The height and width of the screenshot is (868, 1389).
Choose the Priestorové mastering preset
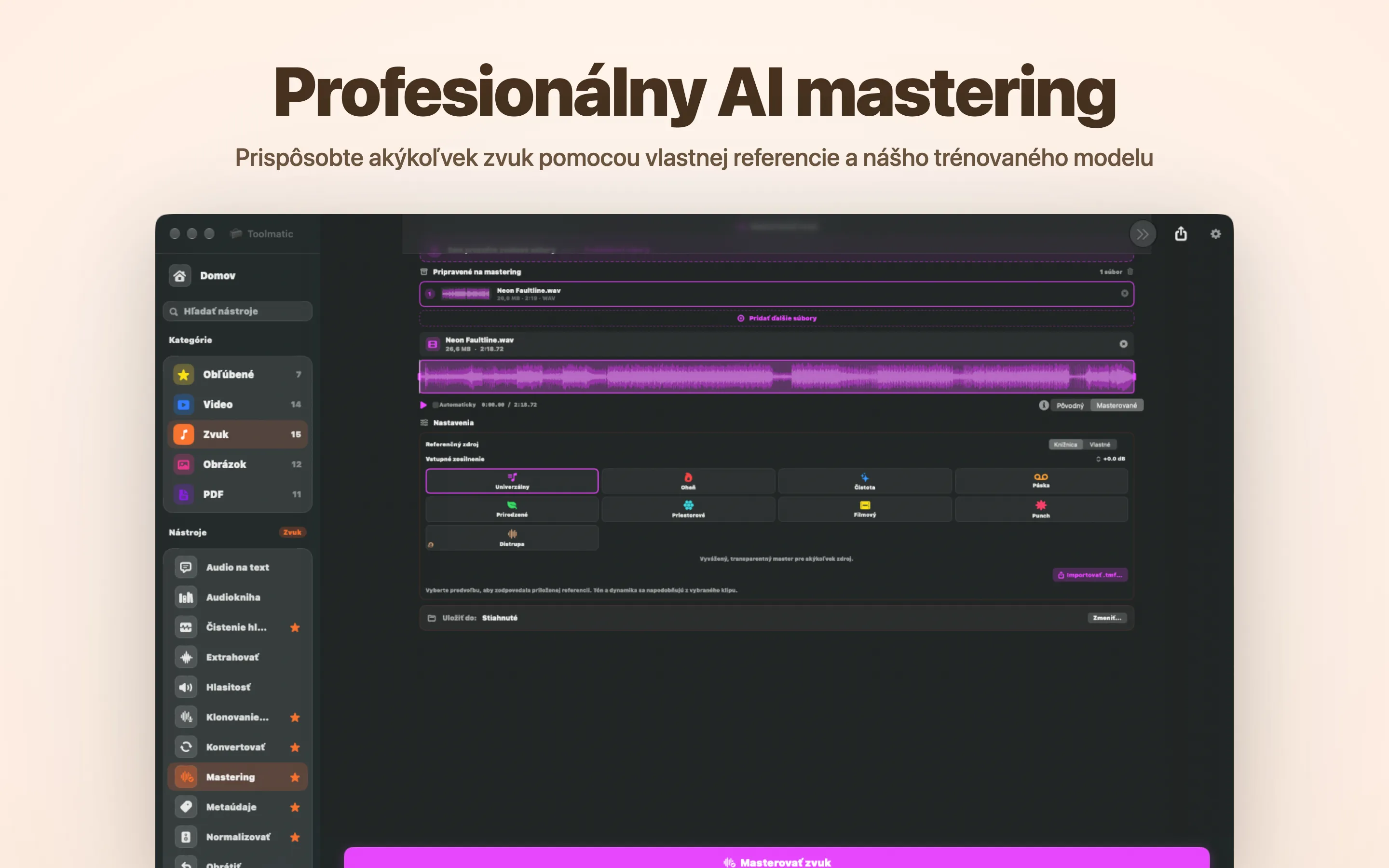[x=688, y=509]
